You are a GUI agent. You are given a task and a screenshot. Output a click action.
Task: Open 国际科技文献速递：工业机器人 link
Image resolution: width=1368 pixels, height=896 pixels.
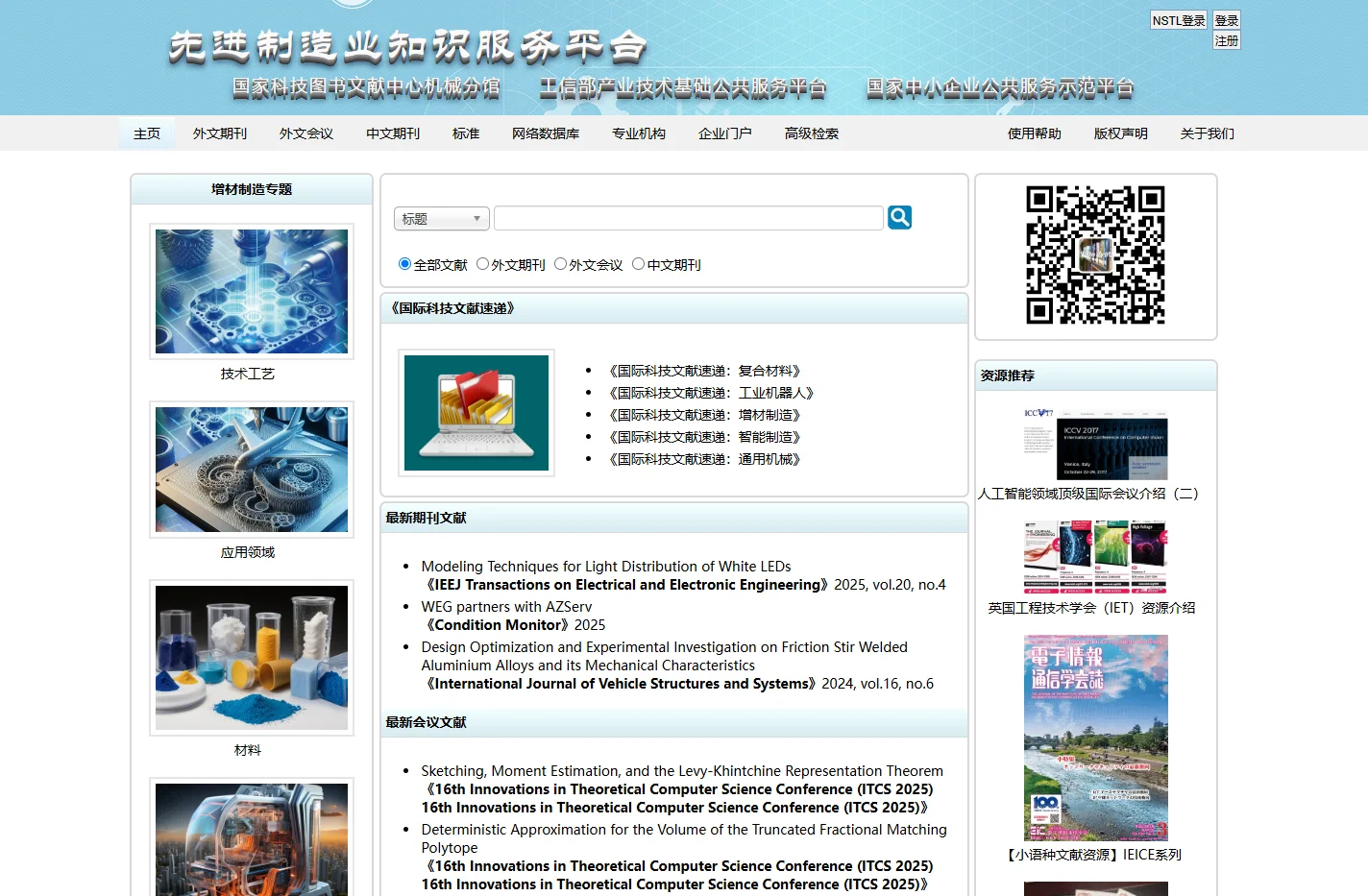712,393
